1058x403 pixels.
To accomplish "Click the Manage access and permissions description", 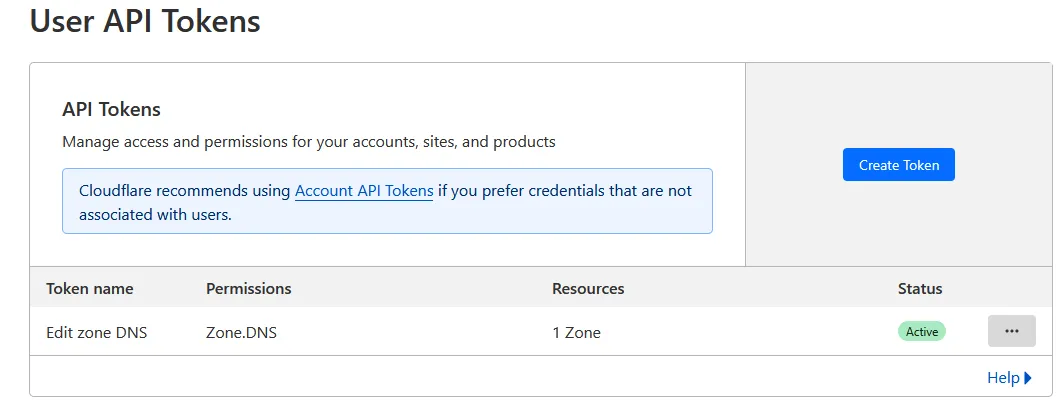I will point(308,142).
